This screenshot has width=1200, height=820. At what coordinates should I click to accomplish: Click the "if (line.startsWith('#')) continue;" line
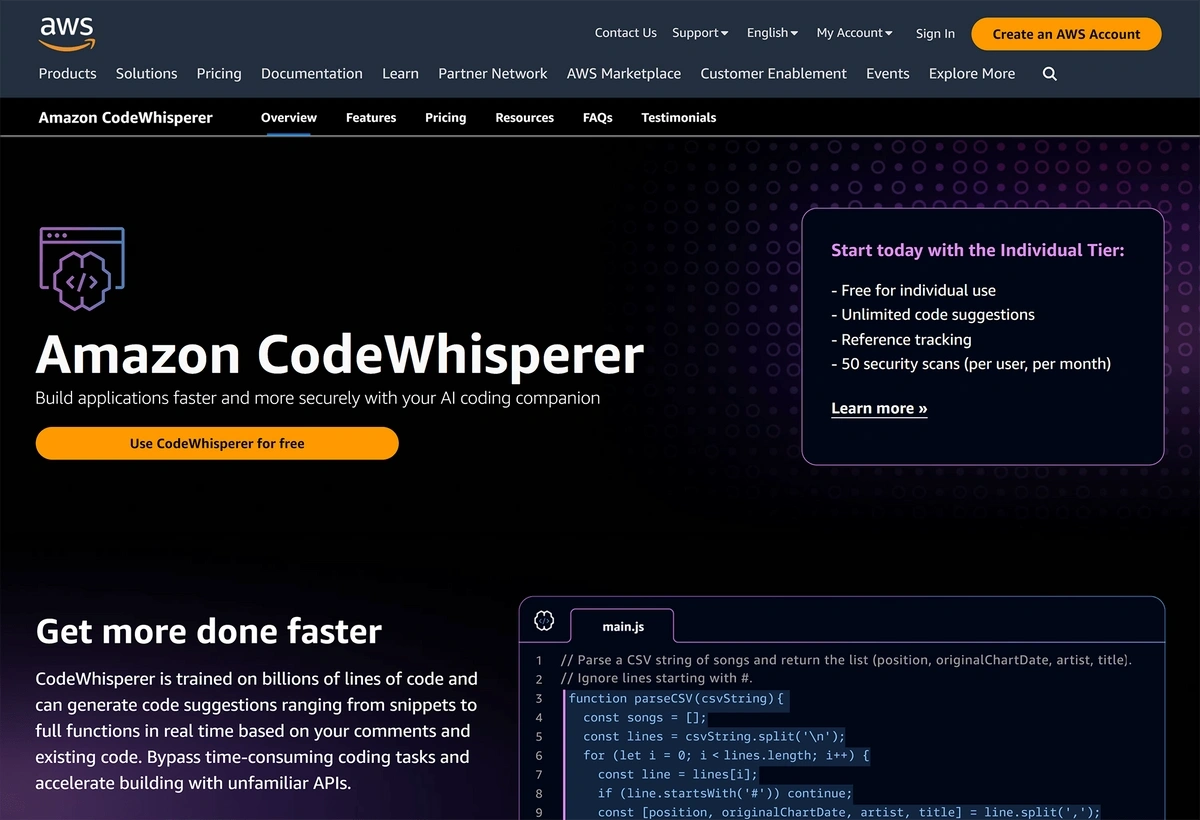[x=724, y=793]
